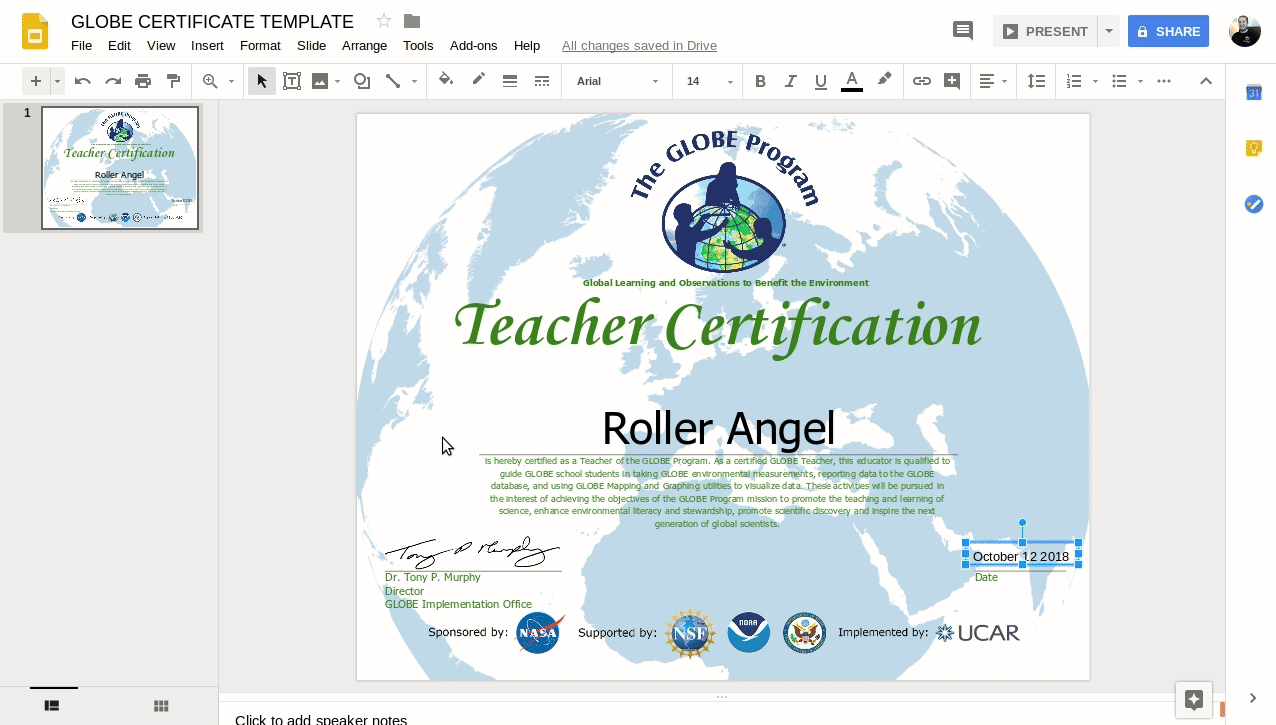Click the blue Share button
This screenshot has height=725, width=1276.
1168,31
